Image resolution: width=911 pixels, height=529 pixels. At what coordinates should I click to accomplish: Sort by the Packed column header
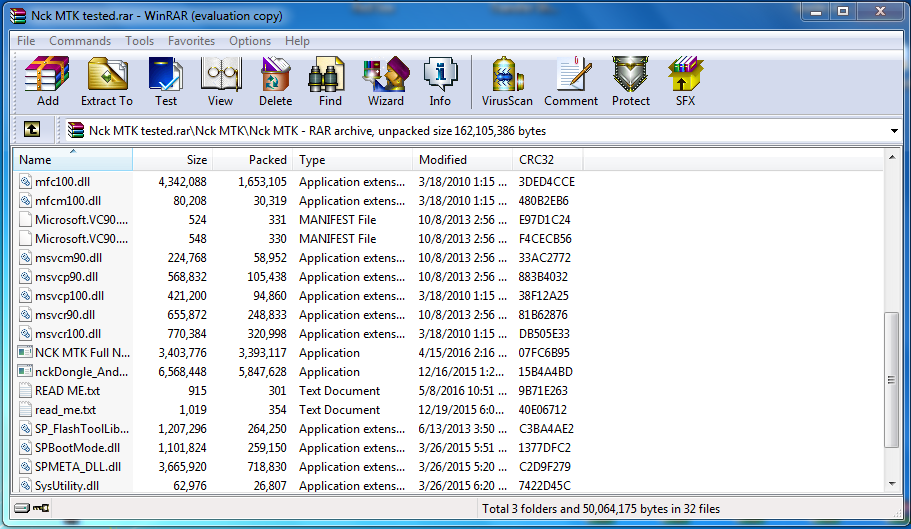pos(253,160)
